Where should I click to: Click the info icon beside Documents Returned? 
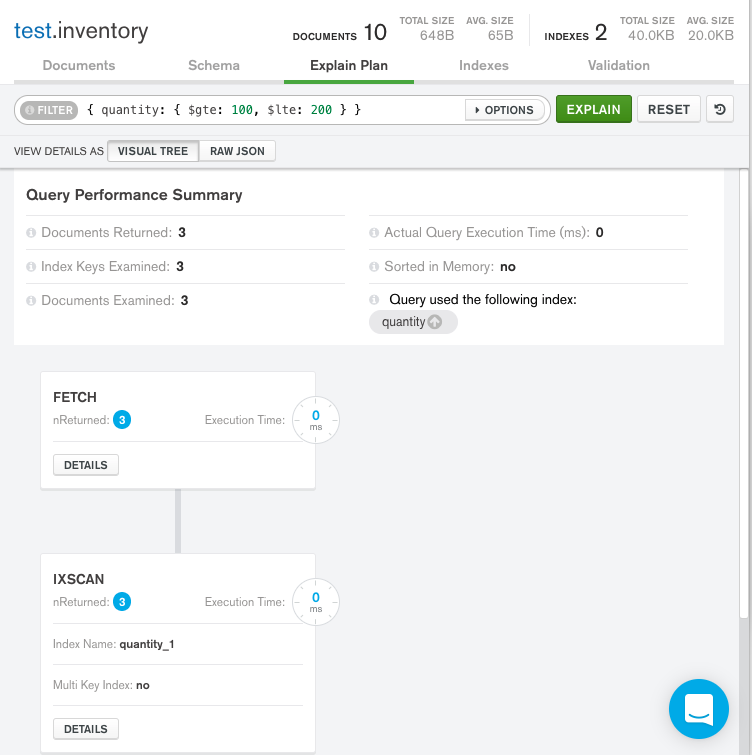click(x=32, y=233)
